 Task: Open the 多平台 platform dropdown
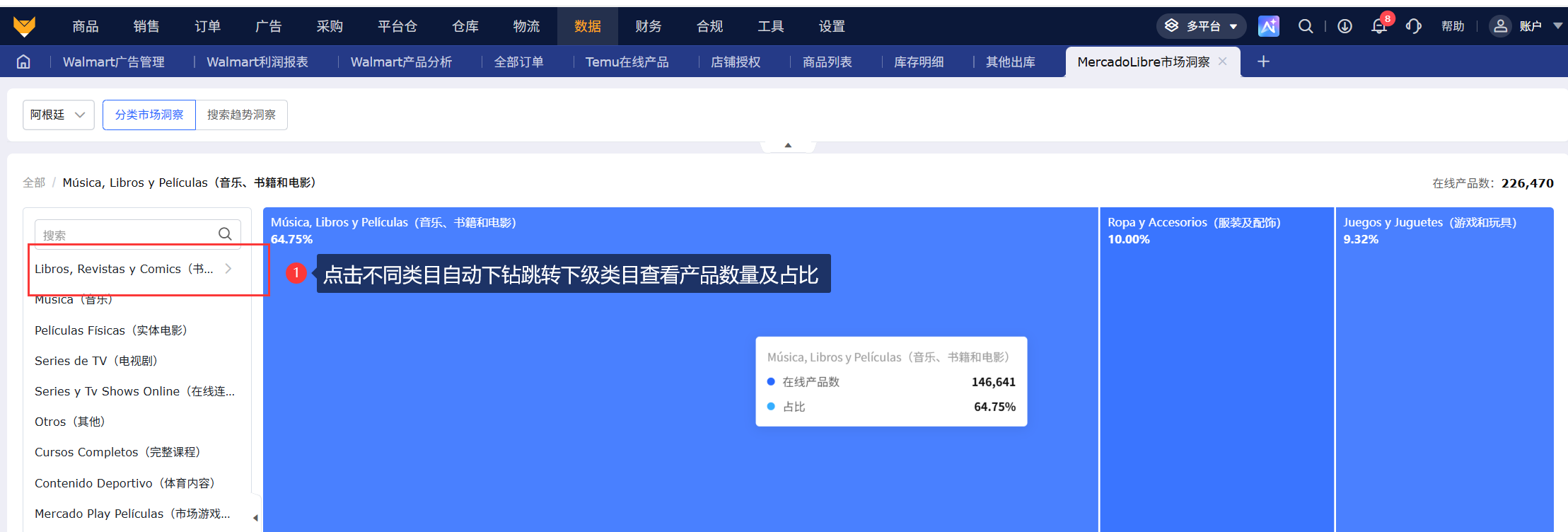point(1201,26)
